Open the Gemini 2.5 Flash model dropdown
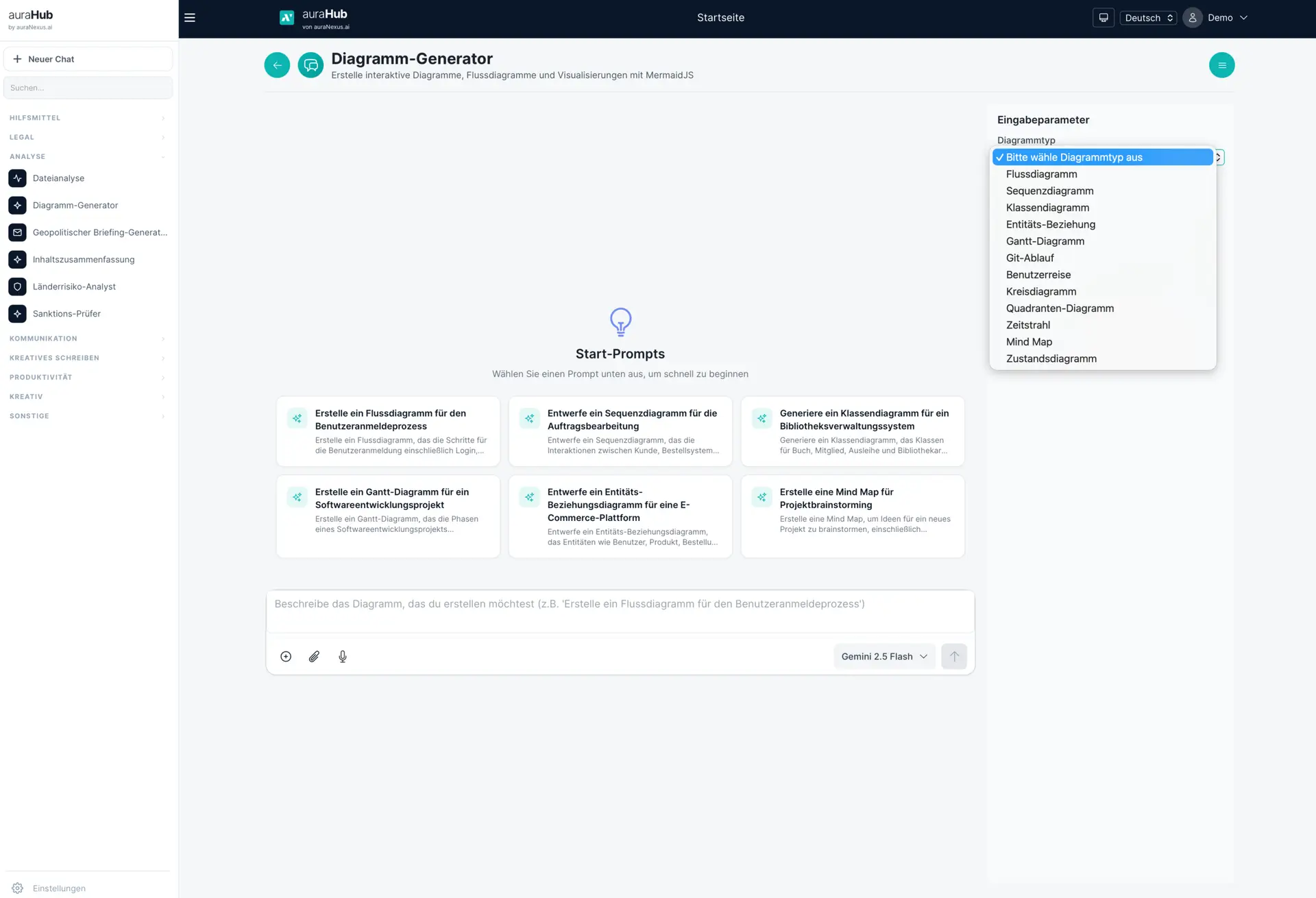This screenshot has width=1316, height=898. click(884, 656)
